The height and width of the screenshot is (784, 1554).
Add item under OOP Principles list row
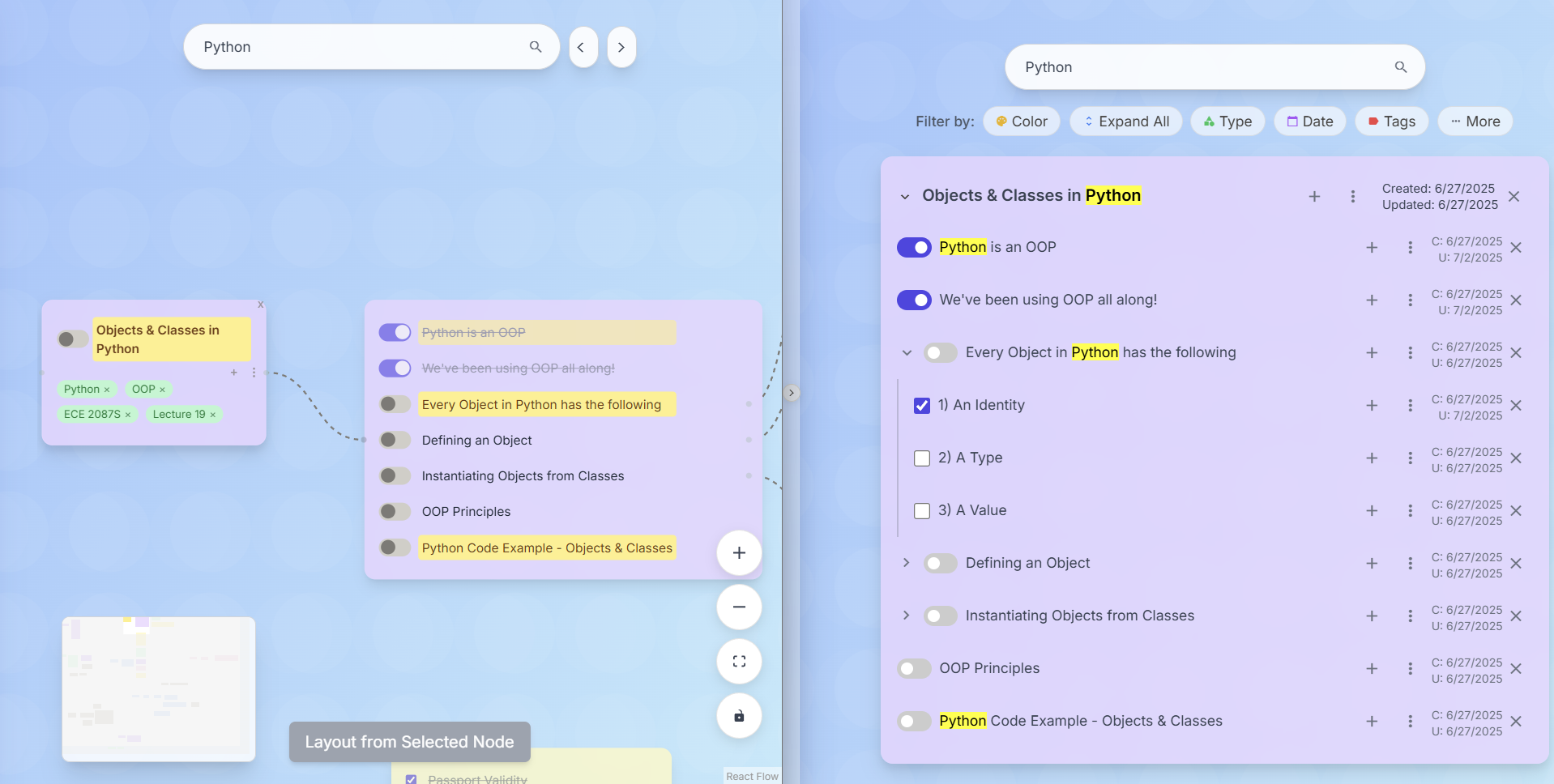[1372, 669]
